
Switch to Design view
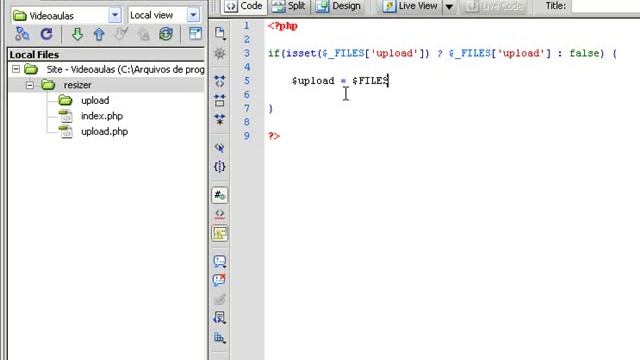coord(338,6)
